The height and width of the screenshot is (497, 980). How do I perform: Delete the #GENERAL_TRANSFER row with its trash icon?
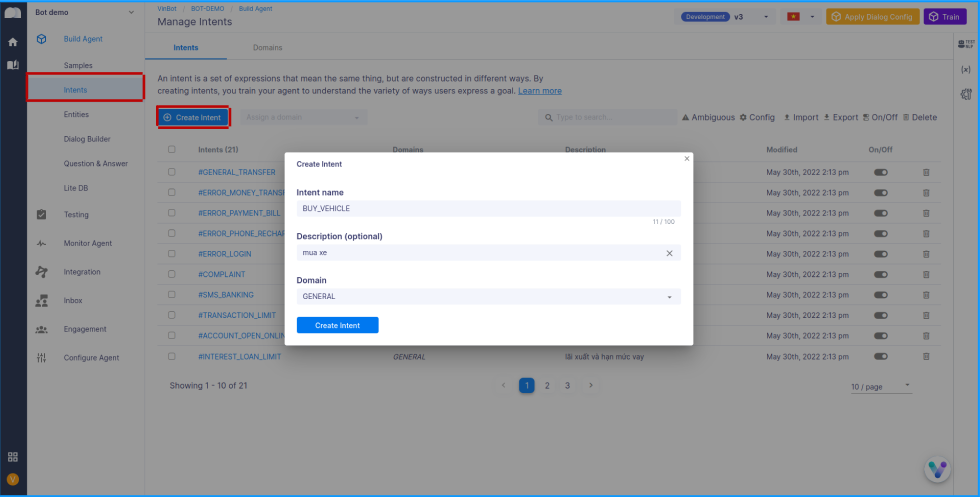pyautogui.click(x=926, y=172)
